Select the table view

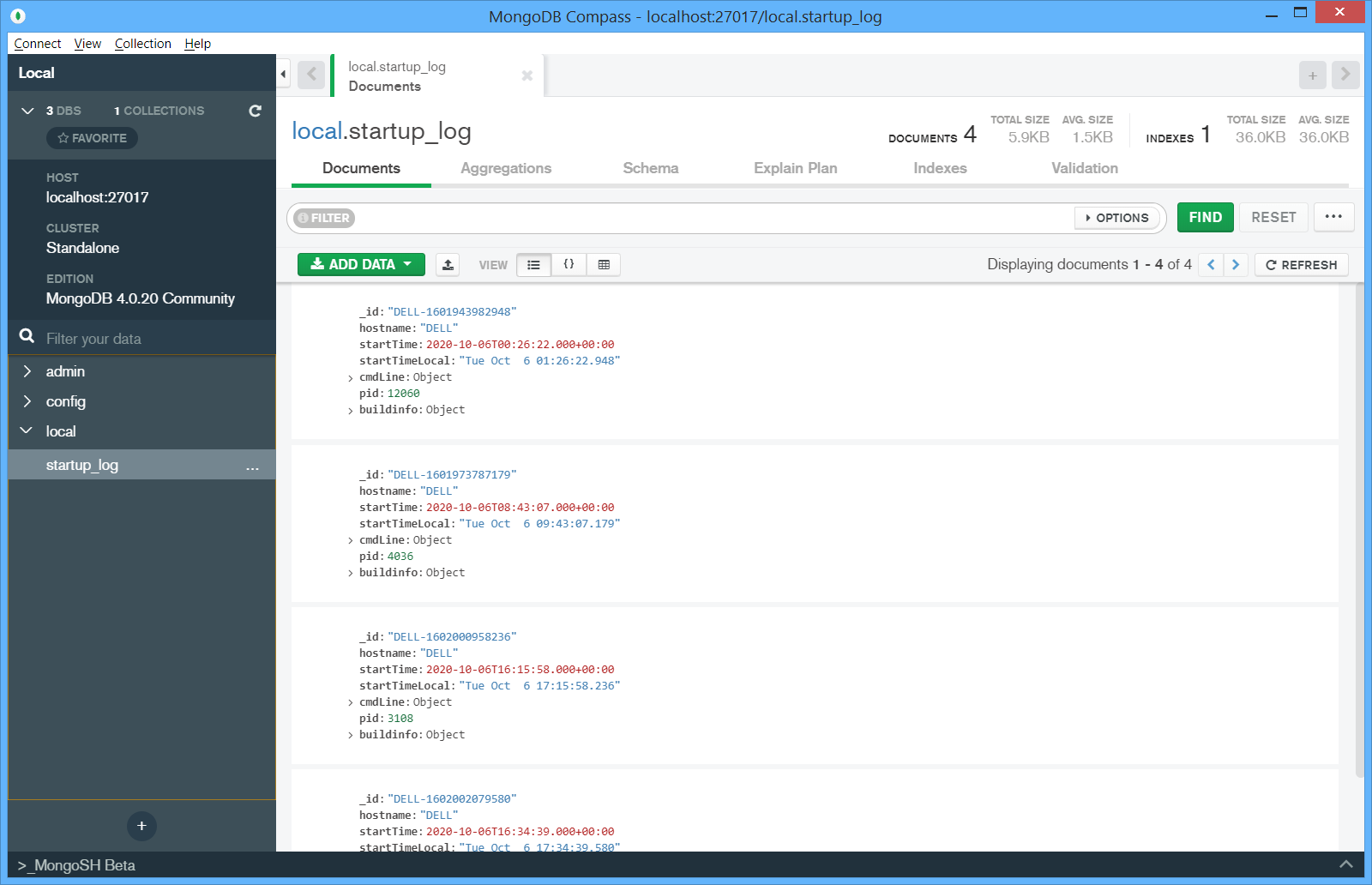pyautogui.click(x=604, y=265)
